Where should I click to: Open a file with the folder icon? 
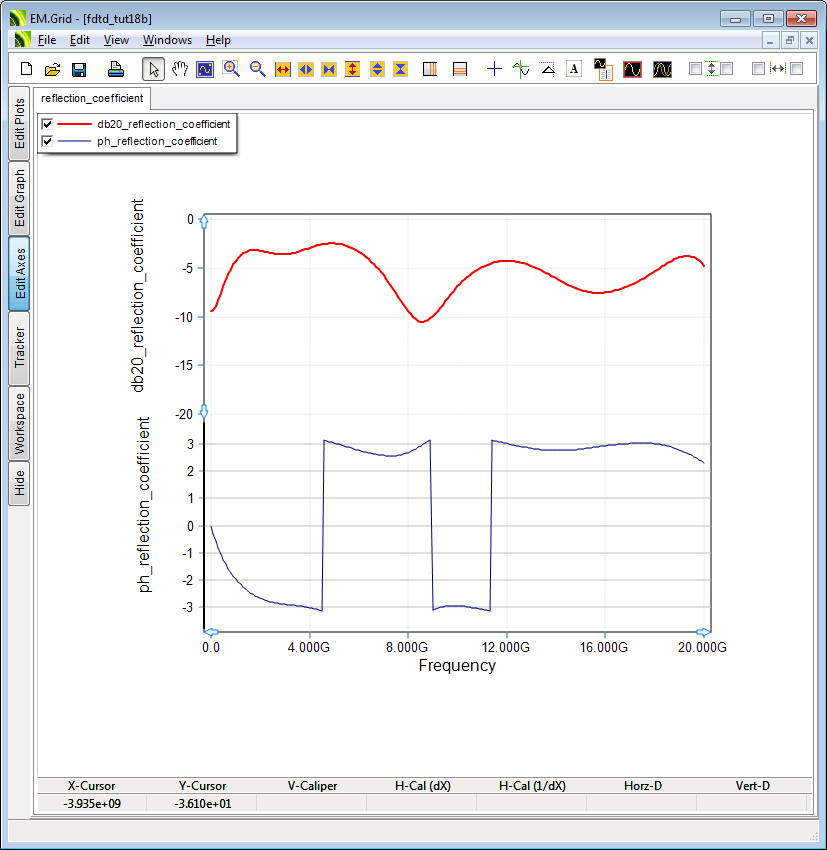[x=52, y=69]
